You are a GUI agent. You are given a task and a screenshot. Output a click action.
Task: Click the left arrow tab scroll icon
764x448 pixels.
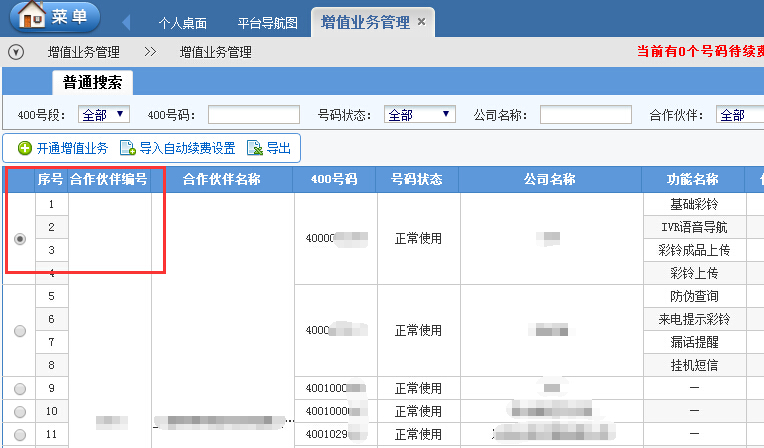point(126,22)
